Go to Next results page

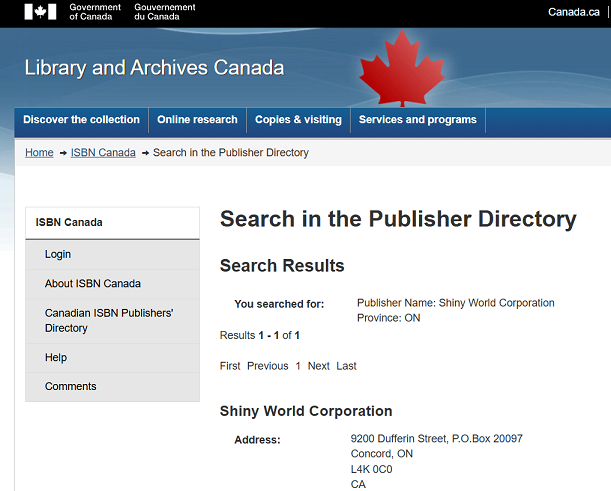pyautogui.click(x=318, y=366)
